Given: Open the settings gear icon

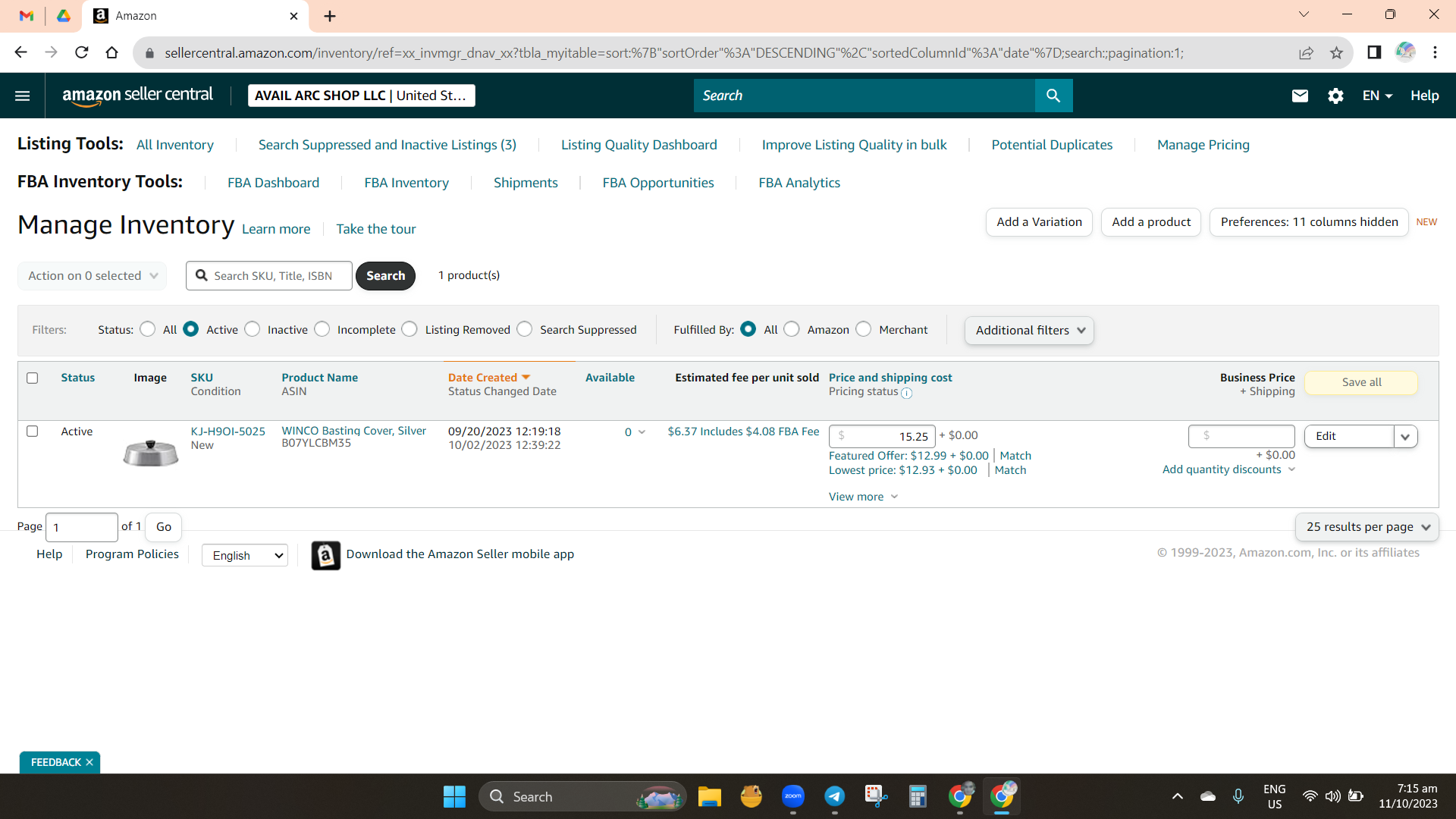Looking at the screenshot, I should [1335, 96].
